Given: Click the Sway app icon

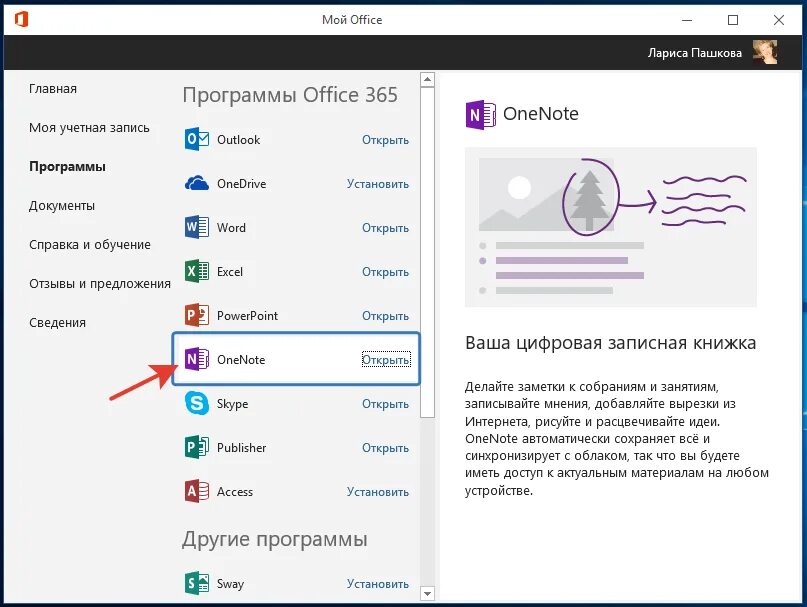Looking at the screenshot, I should (197, 583).
